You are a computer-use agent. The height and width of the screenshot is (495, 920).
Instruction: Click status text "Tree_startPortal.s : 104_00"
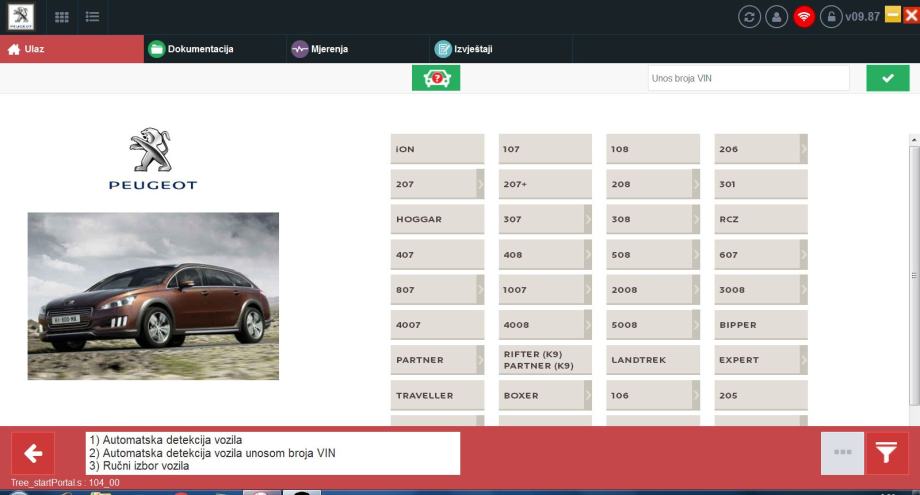(65, 483)
